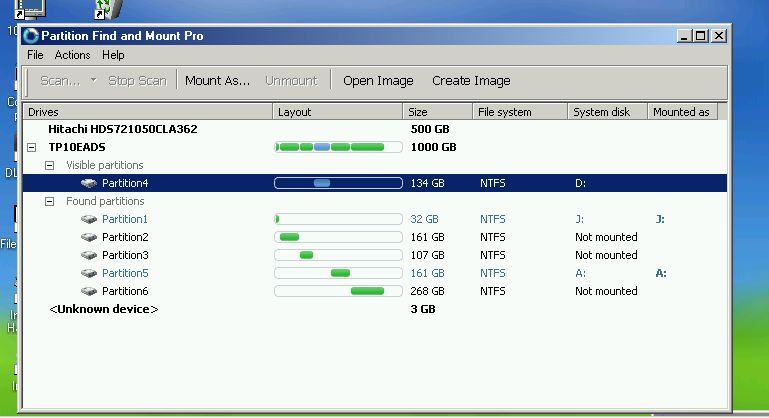Click the System disk column header
The height and width of the screenshot is (418, 769).
coord(608,112)
